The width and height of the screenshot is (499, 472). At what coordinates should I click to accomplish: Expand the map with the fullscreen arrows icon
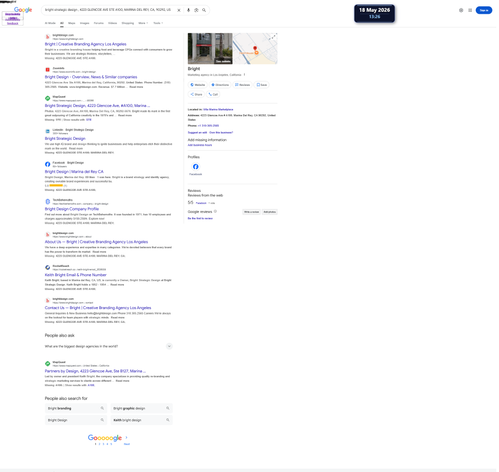point(274,37)
